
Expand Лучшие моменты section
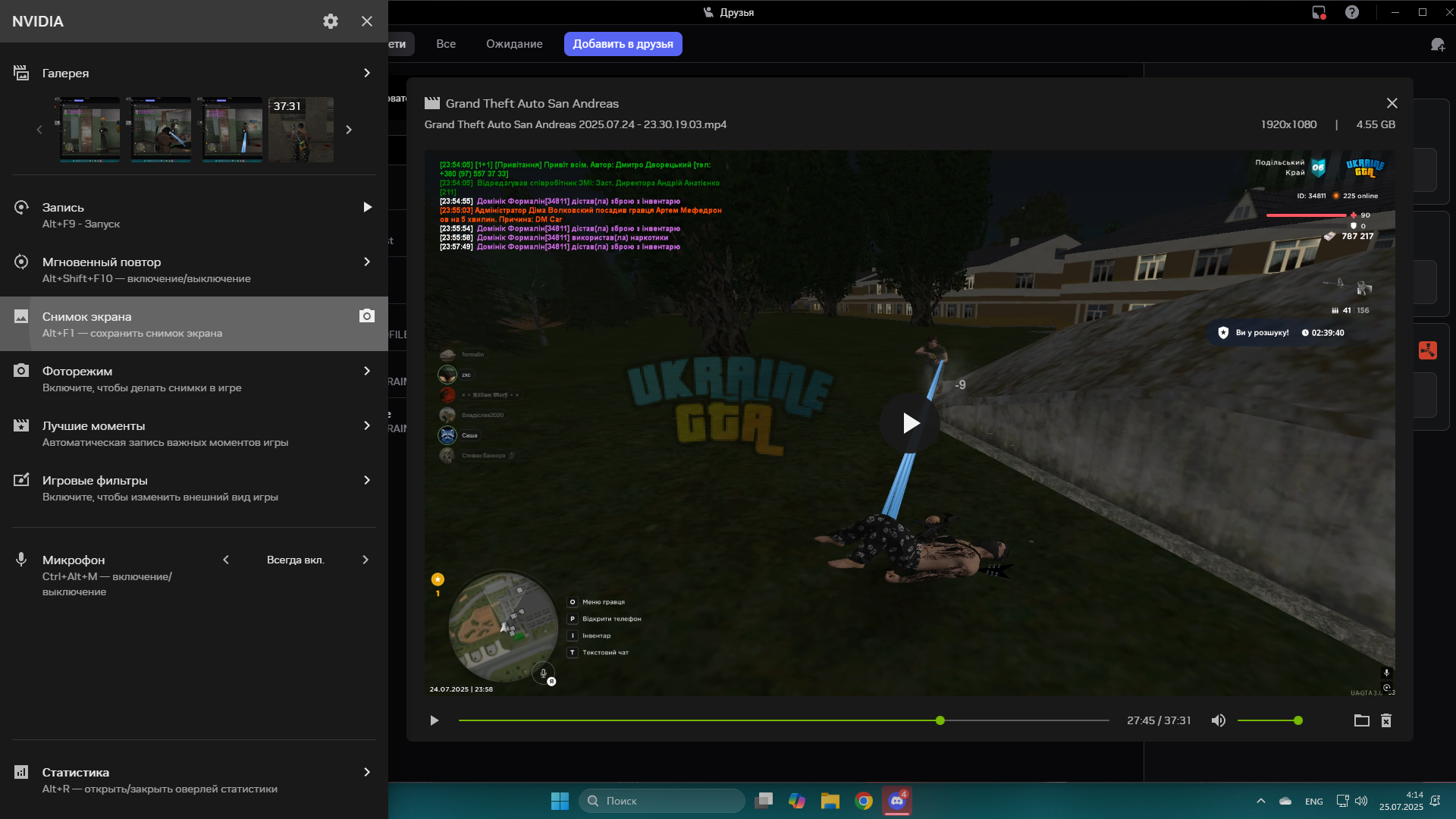[x=367, y=425]
